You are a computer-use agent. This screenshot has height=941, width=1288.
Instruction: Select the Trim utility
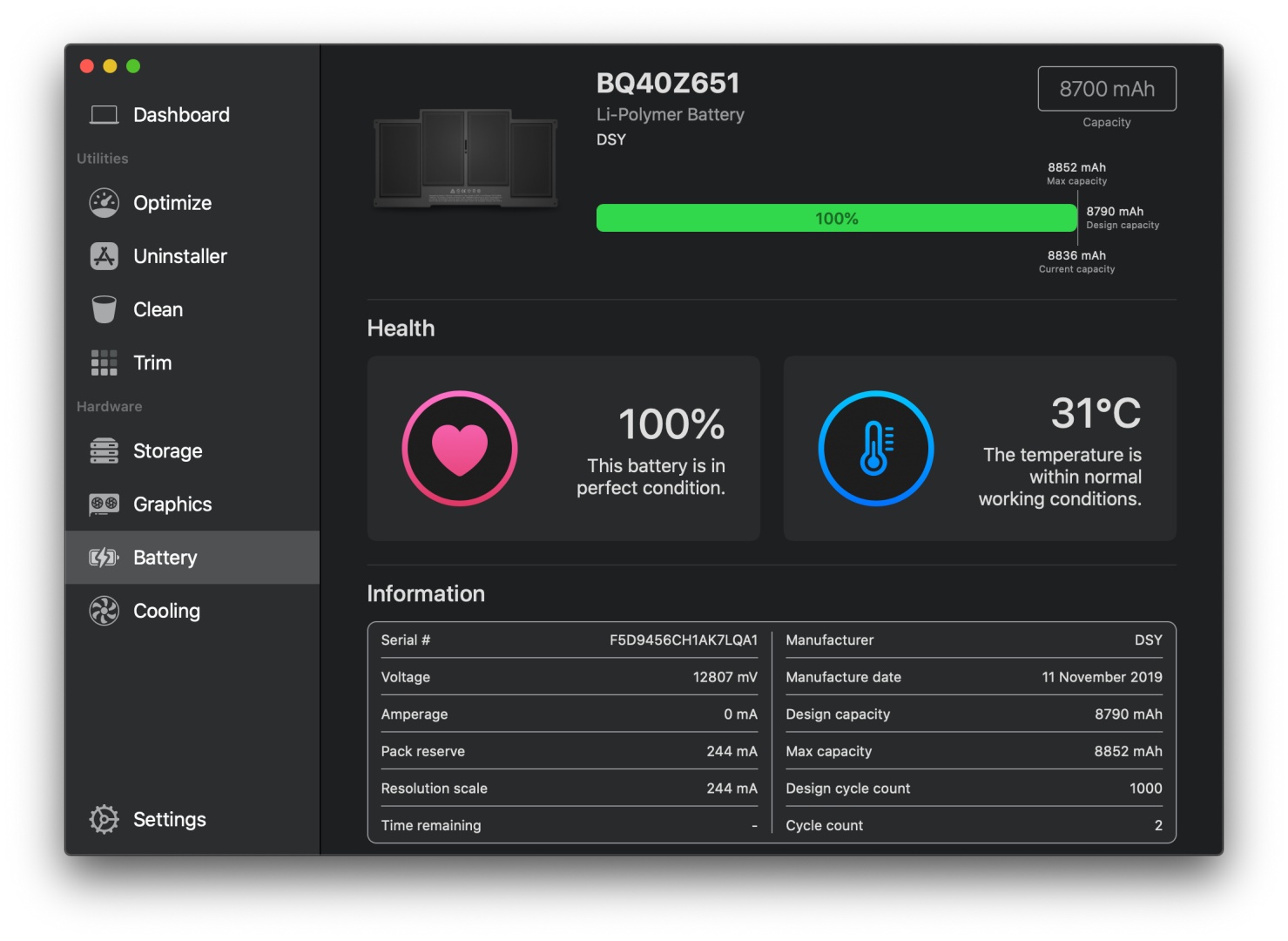(x=152, y=362)
